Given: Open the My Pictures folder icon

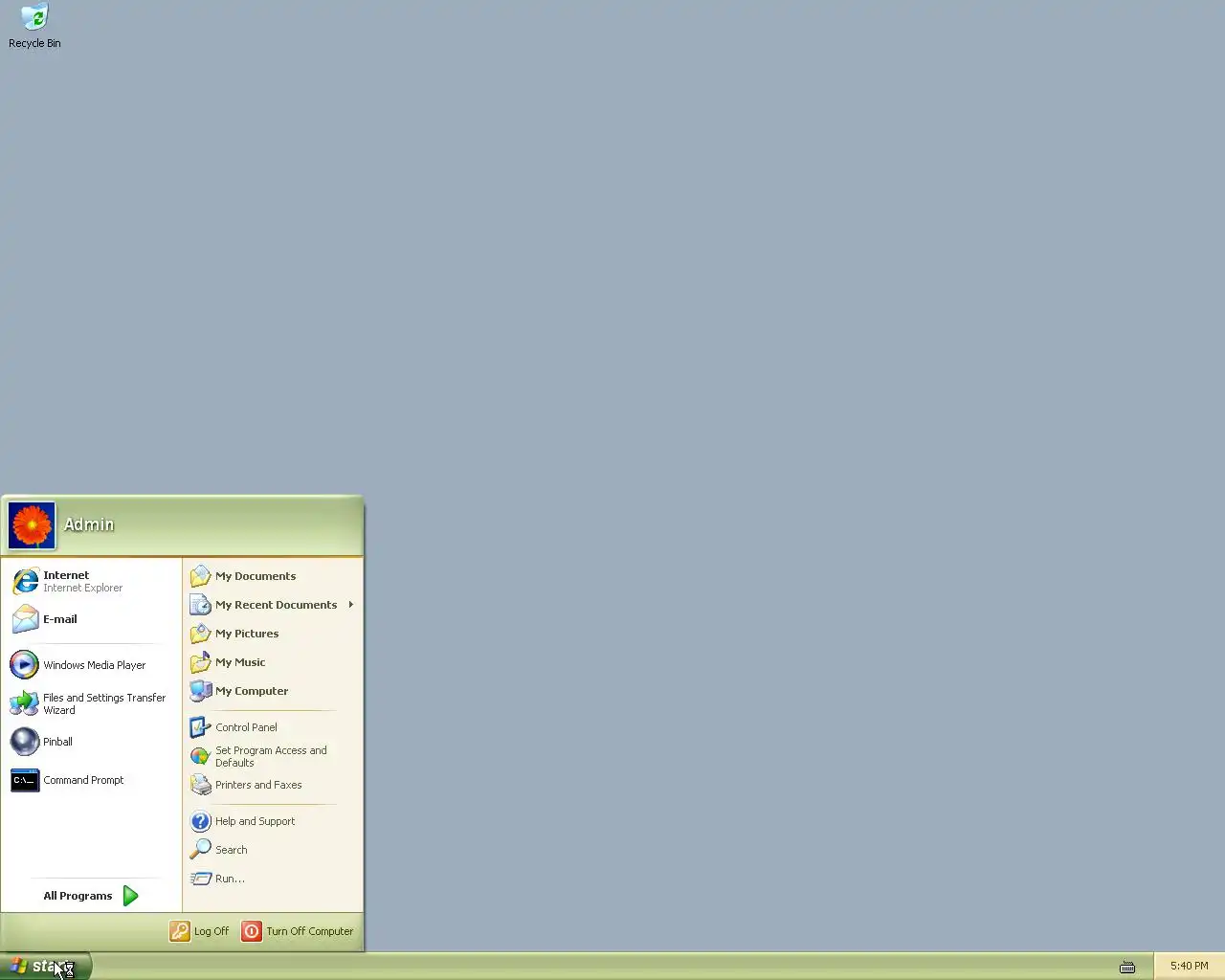Looking at the screenshot, I should (200, 634).
